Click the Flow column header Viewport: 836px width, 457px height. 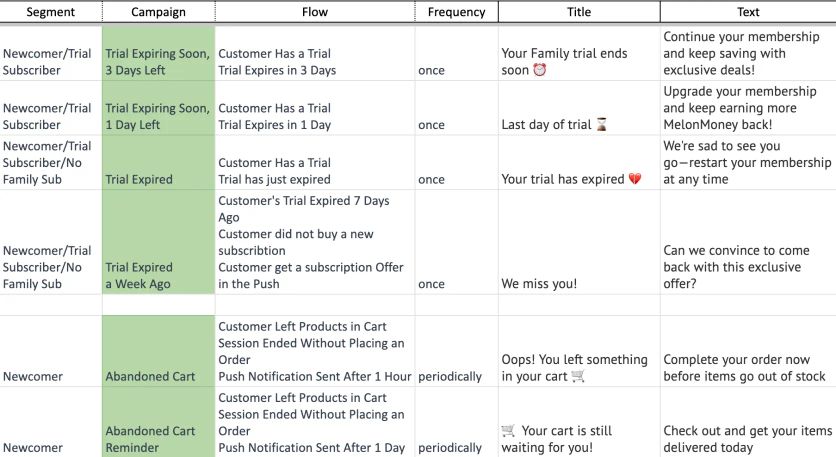point(314,12)
